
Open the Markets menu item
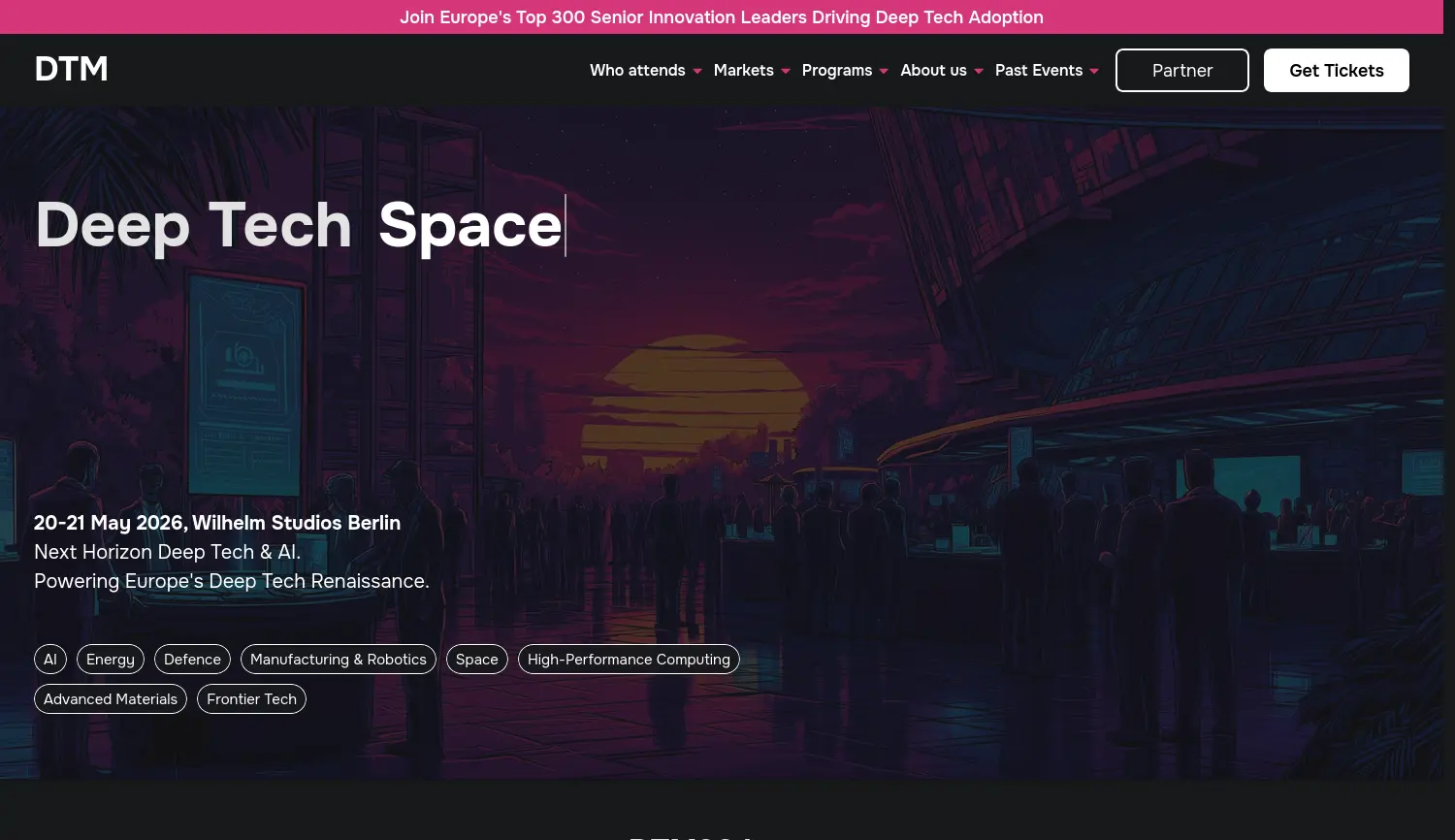pos(743,70)
